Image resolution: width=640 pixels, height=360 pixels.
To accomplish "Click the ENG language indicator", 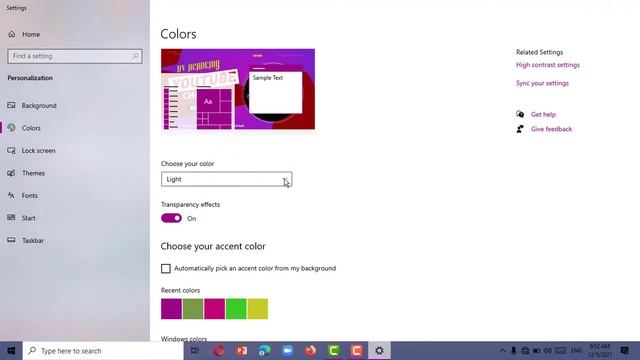I will 576,351.
